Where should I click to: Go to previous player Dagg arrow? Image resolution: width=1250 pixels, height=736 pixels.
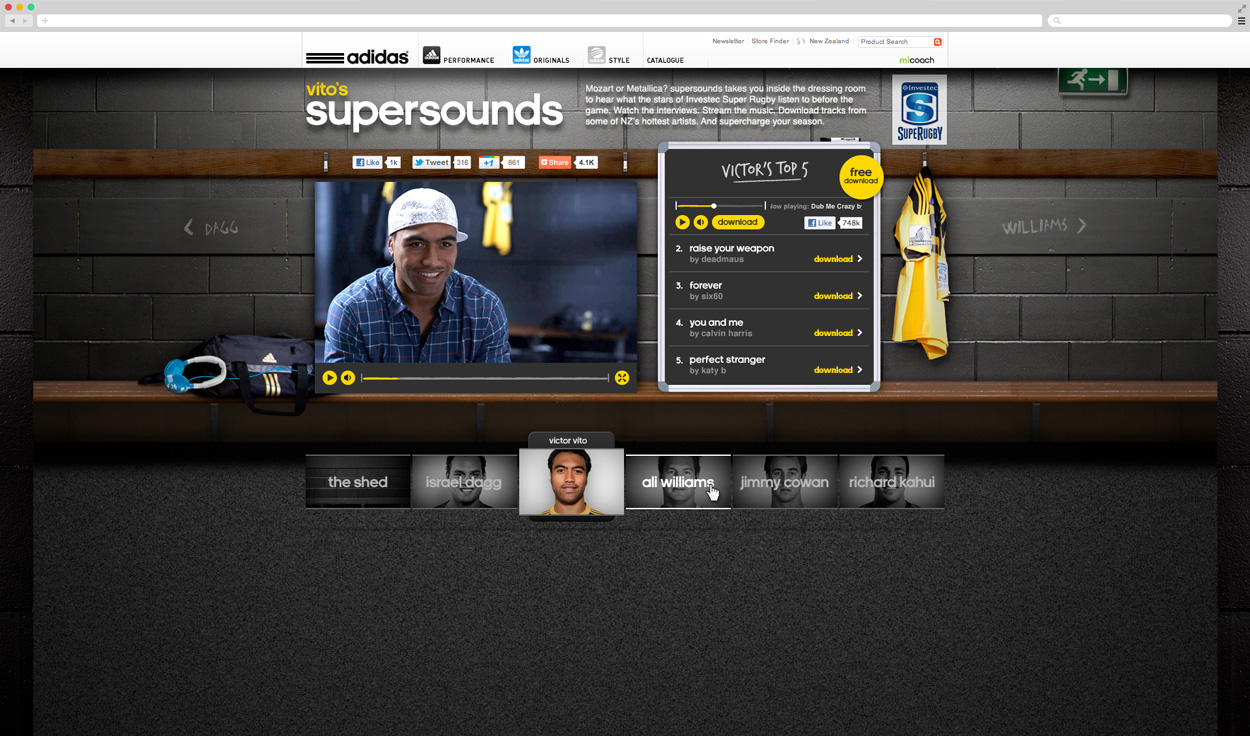[x=188, y=228]
